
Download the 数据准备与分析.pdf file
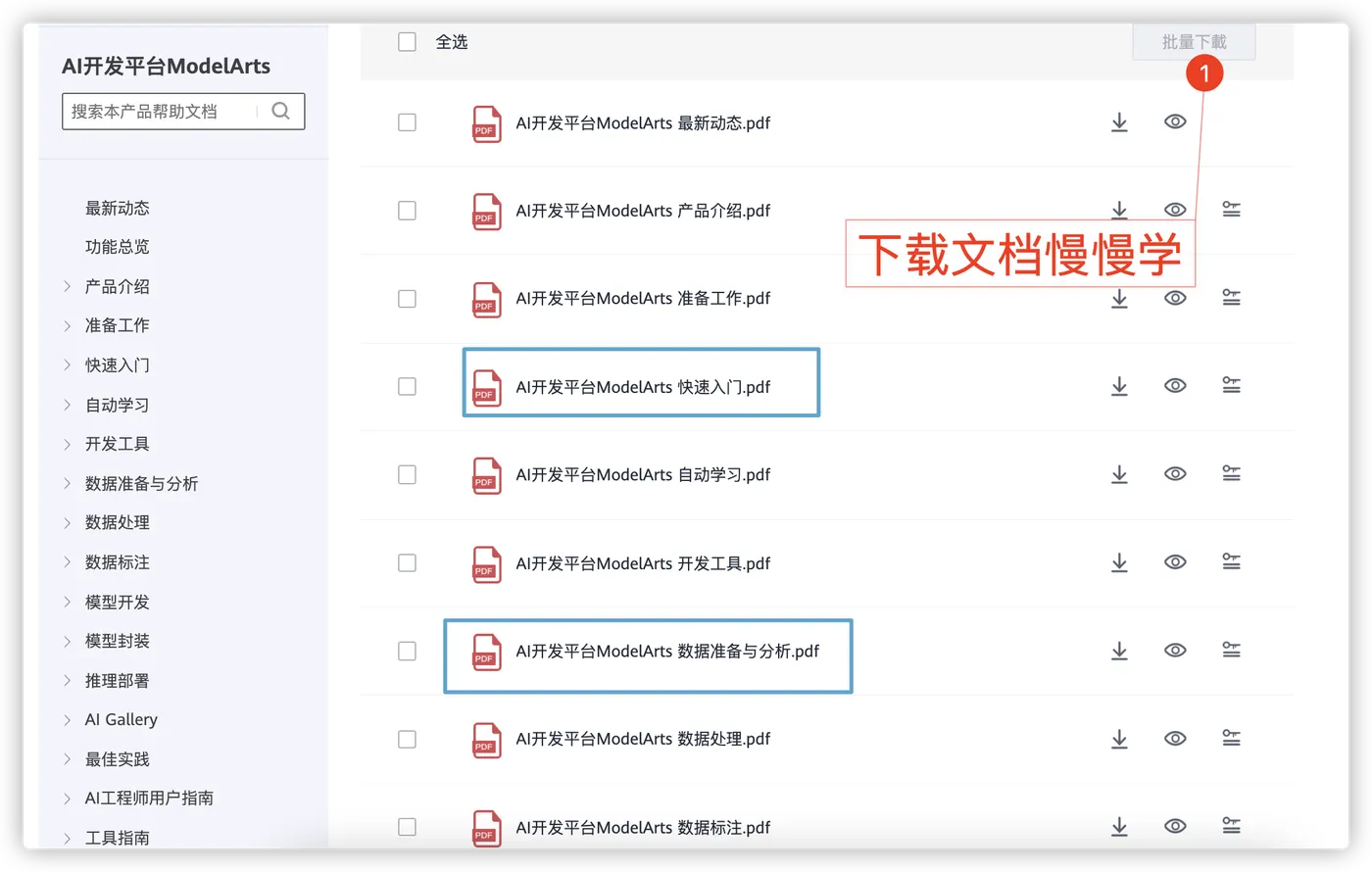1119,651
